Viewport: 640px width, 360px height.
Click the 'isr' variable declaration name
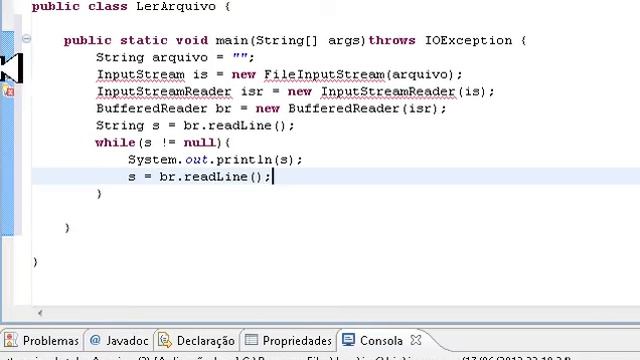[252, 91]
